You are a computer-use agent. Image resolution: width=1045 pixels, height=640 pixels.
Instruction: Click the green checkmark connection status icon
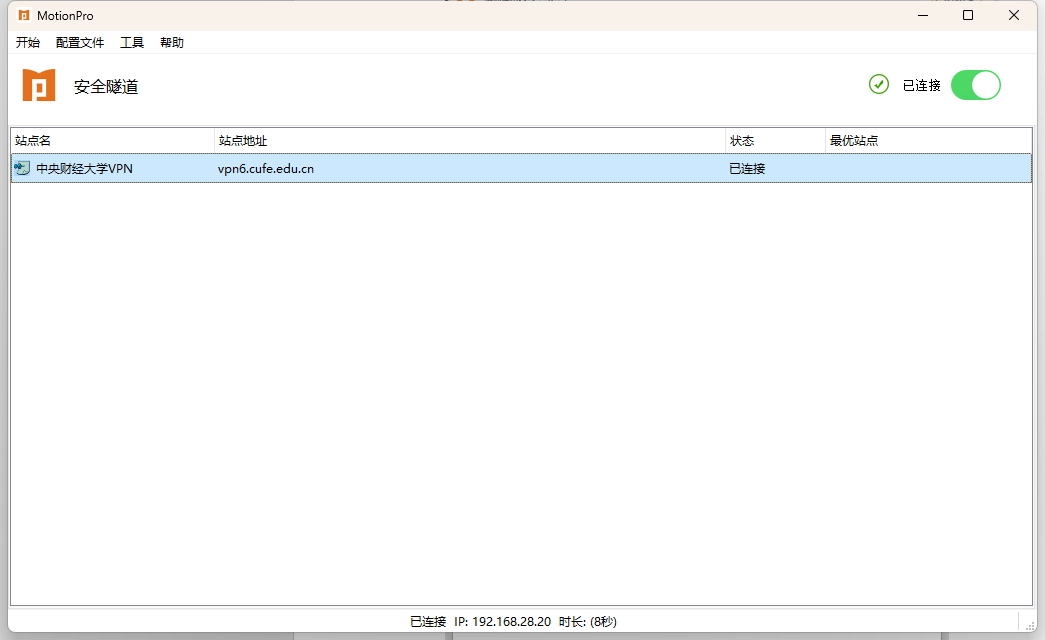[x=879, y=85]
